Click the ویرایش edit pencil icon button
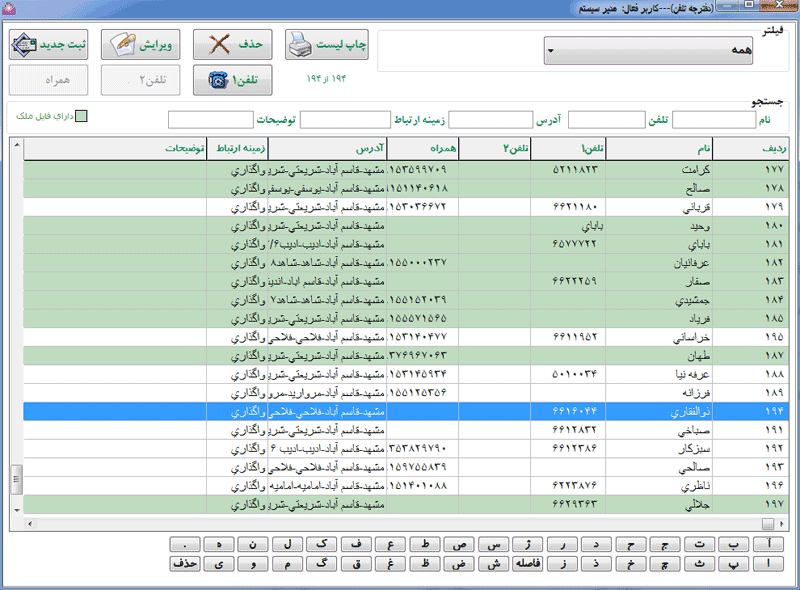Image resolution: width=800 pixels, height=590 pixels. pyautogui.click(x=140, y=44)
